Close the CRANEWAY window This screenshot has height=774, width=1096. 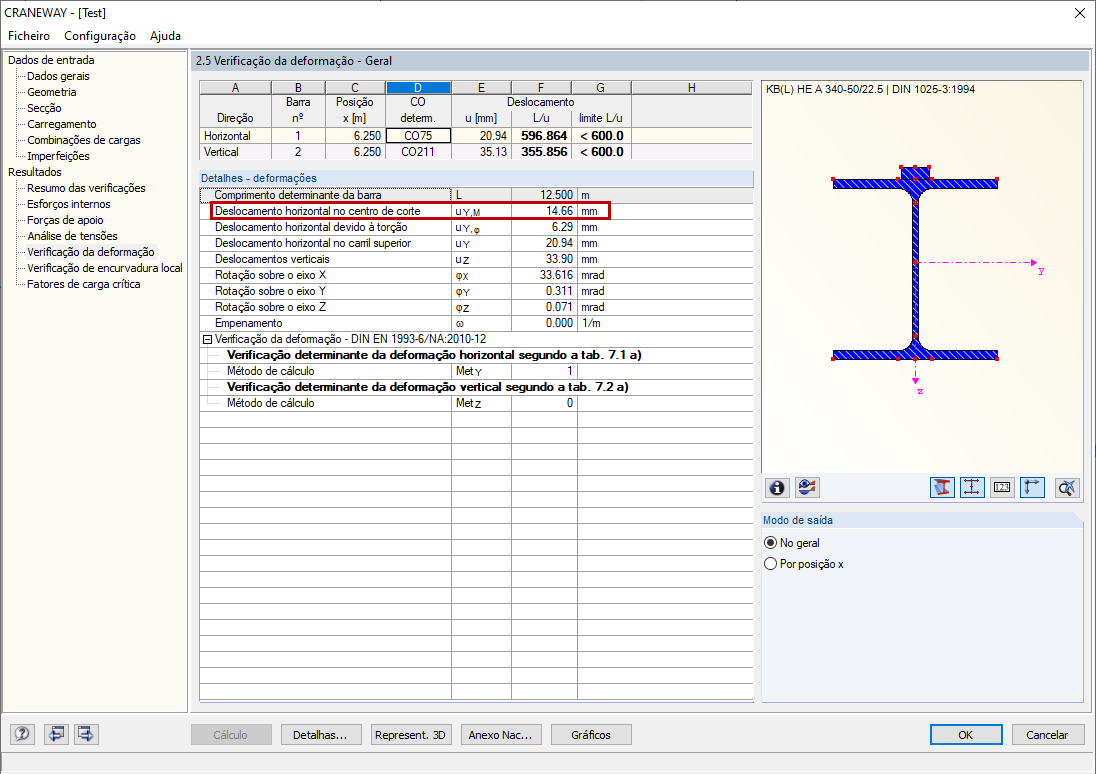(1079, 13)
